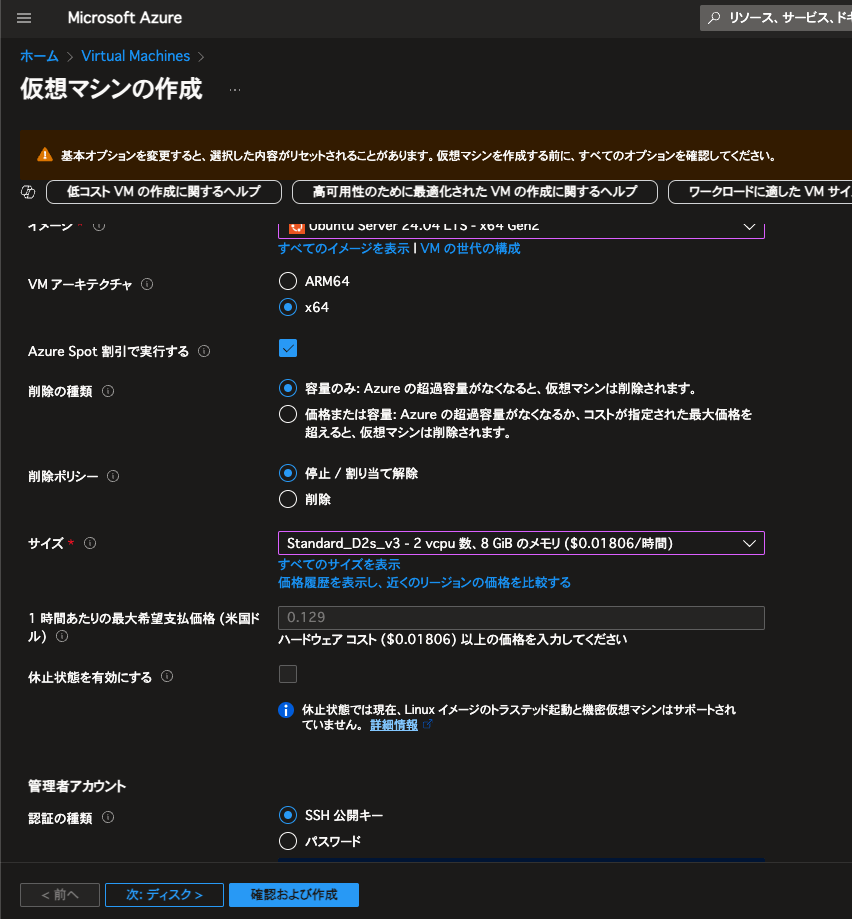The image size is (852, 919).
Task: Click Microsoft Azure header title
Action: click(x=125, y=18)
